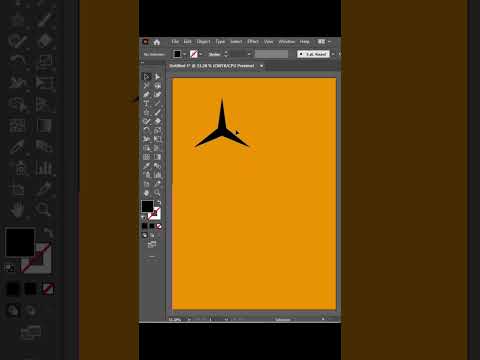This screenshot has height=360, width=480.
Task: Open the File menu
Action: point(175,42)
